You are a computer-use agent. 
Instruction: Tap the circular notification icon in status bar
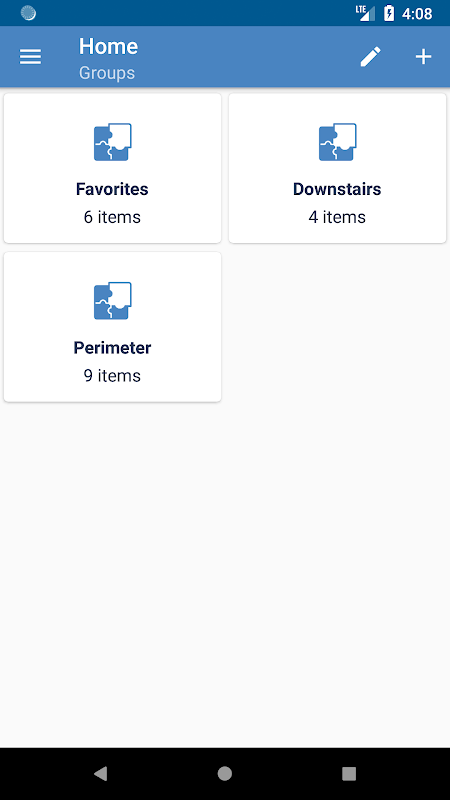(x=29, y=13)
